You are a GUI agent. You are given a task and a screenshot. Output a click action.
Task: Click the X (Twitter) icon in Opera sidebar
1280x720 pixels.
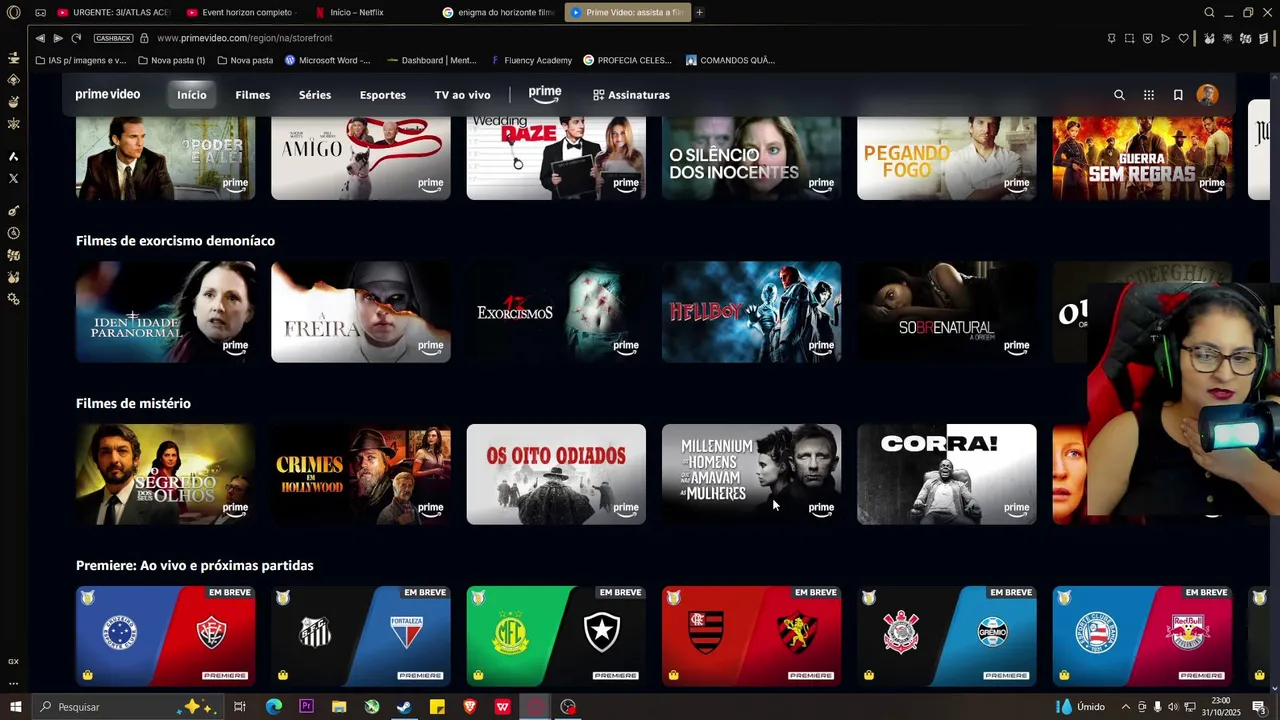[x=13, y=178]
